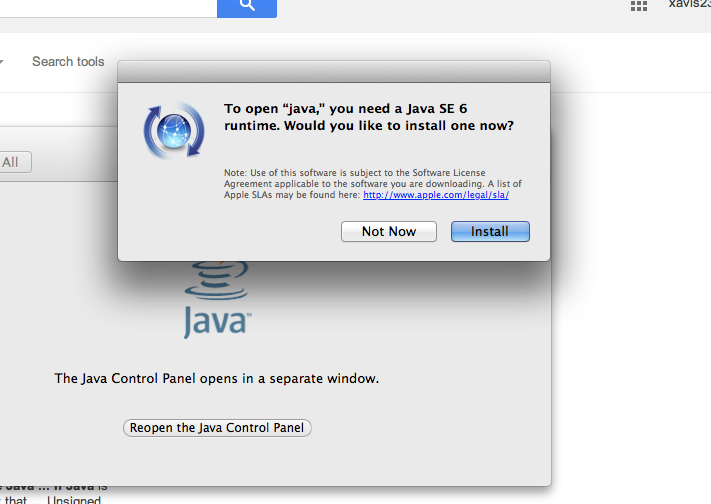711x504 pixels.
Task: Open the apple.com legal SLA link
Action: 436,195
